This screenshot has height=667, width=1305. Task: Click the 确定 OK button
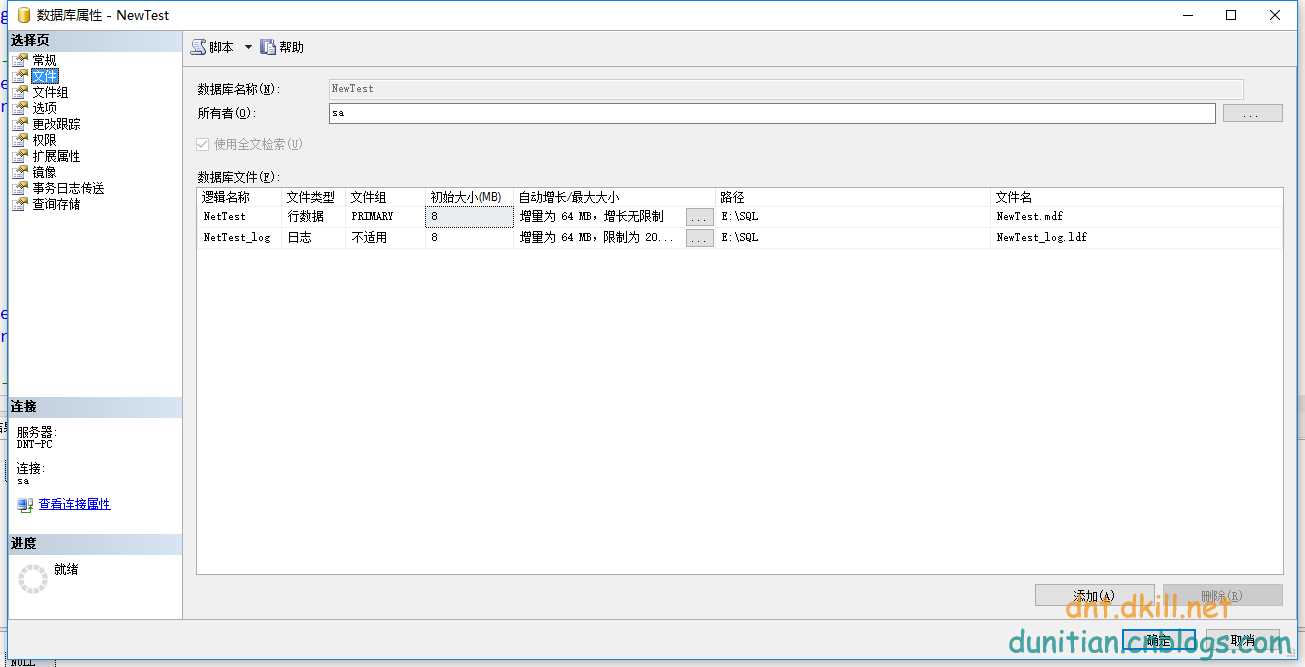tap(1157, 640)
